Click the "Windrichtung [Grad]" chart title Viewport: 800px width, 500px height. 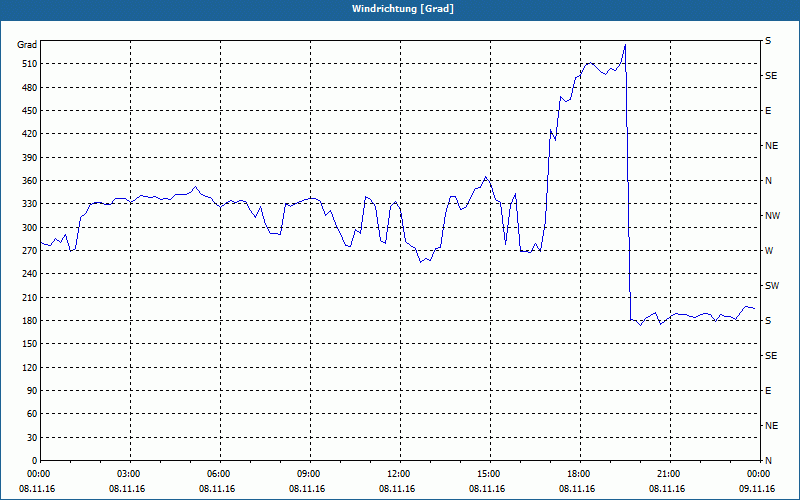403,9
